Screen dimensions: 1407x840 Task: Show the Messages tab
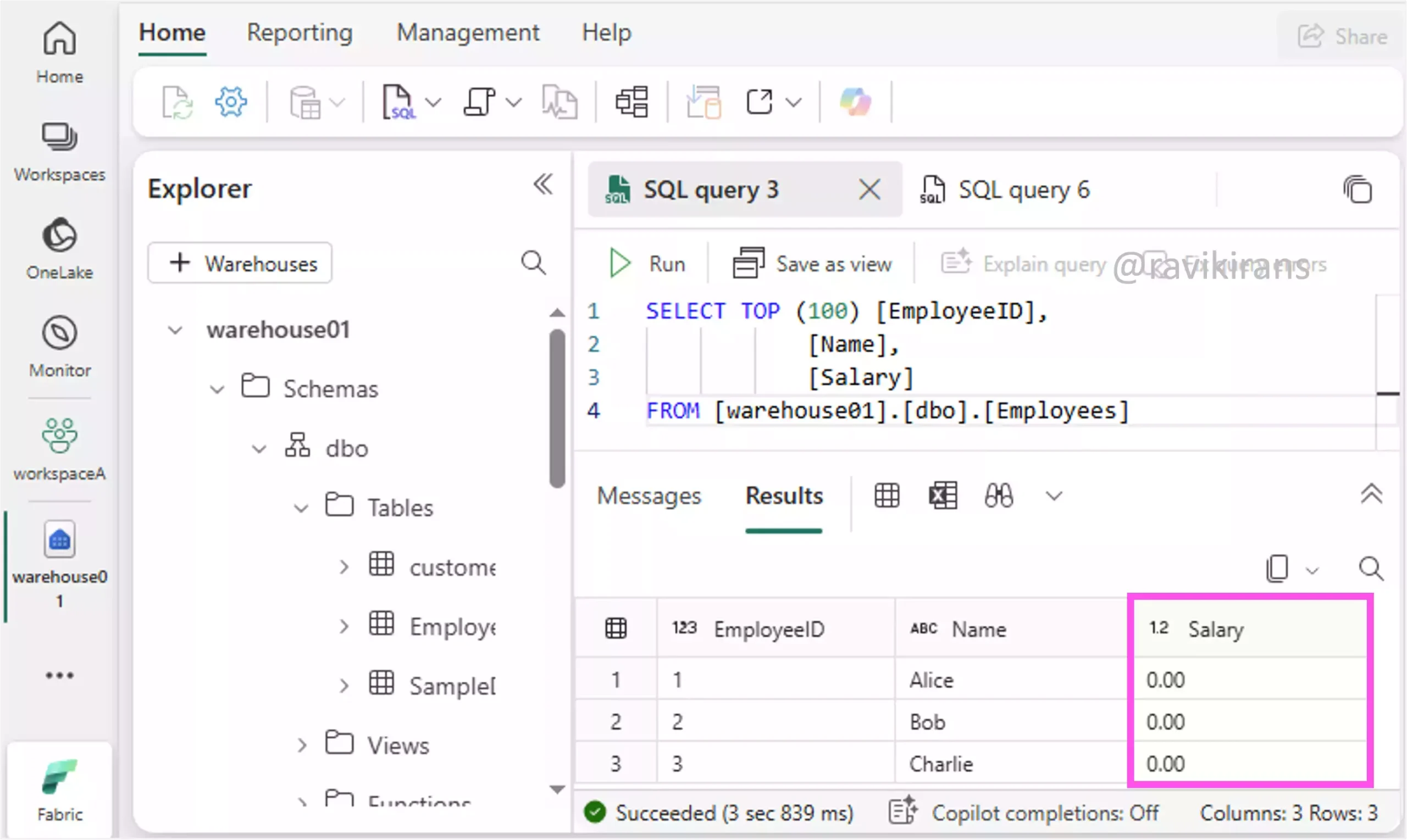click(x=649, y=496)
